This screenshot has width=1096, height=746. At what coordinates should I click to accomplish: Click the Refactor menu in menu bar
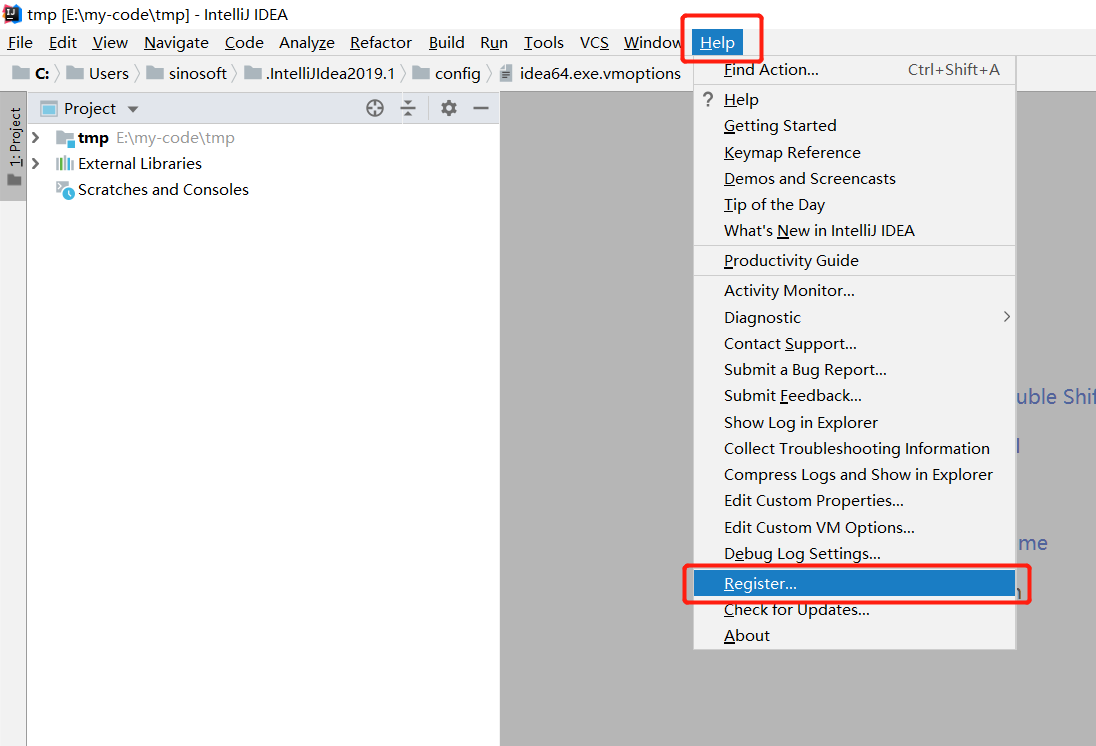380,42
